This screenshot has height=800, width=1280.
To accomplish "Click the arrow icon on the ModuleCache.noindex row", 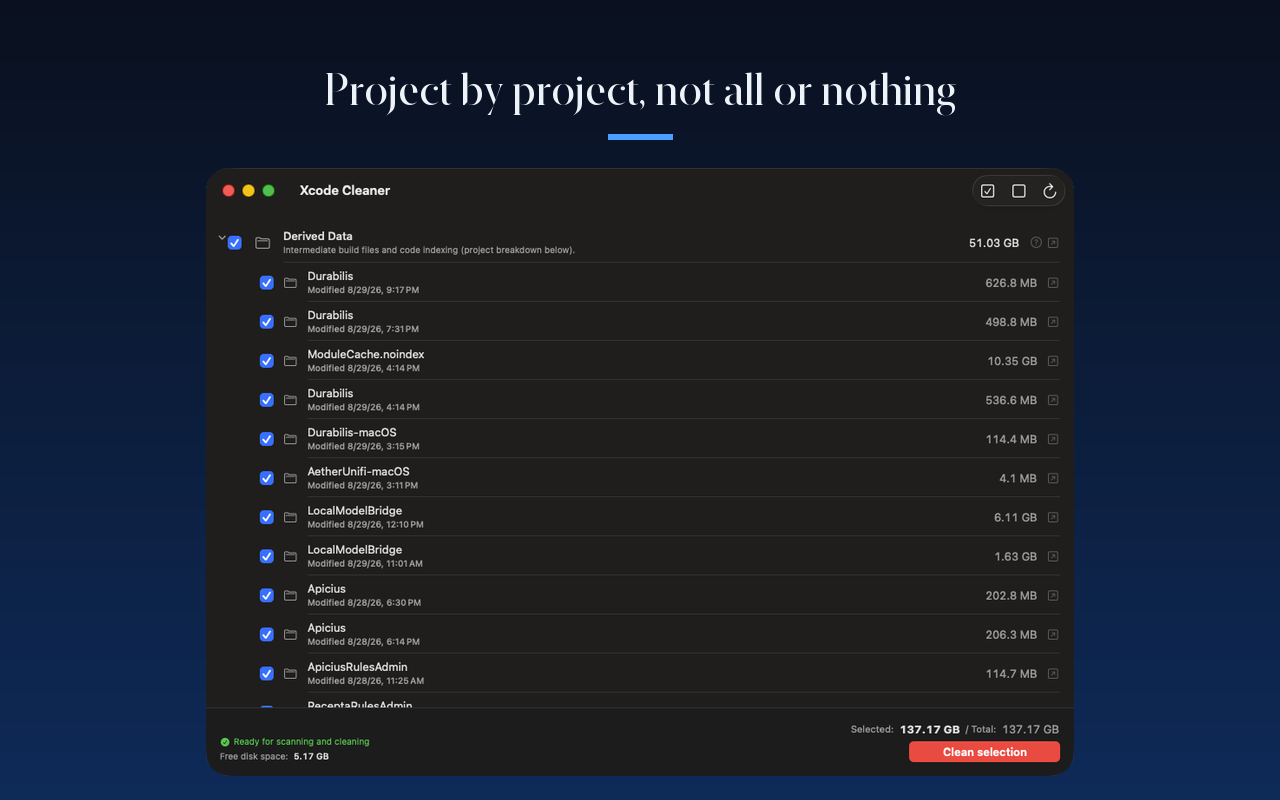I will 1053,361.
